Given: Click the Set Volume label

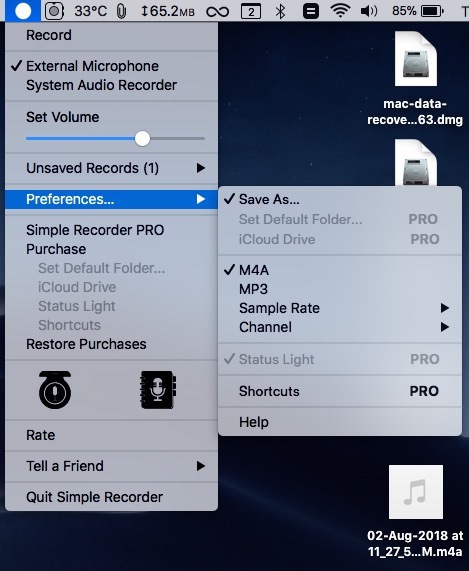Looking at the screenshot, I should click(x=63, y=117).
